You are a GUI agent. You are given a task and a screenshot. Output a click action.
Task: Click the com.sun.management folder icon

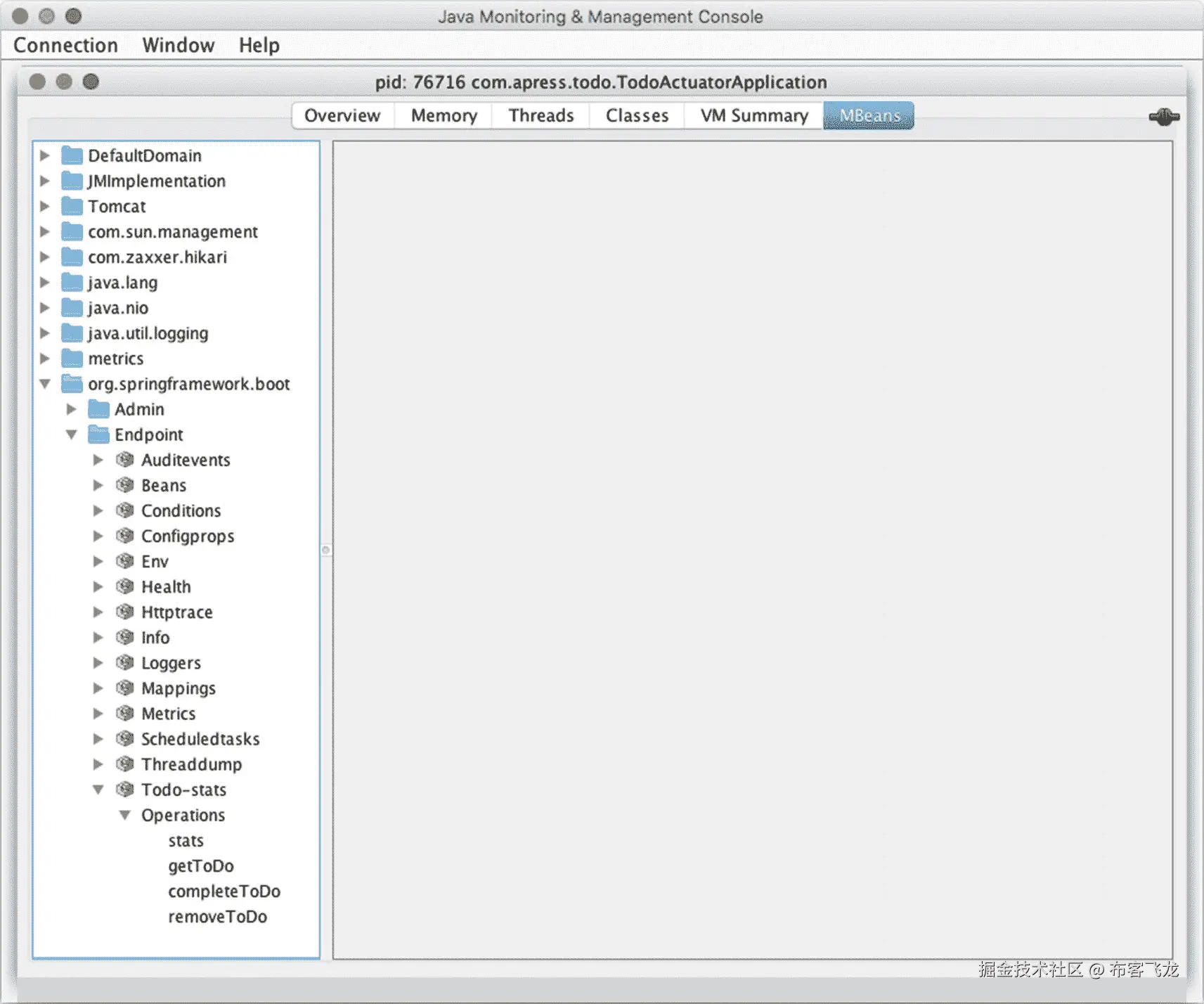pyautogui.click(x=72, y=231)
